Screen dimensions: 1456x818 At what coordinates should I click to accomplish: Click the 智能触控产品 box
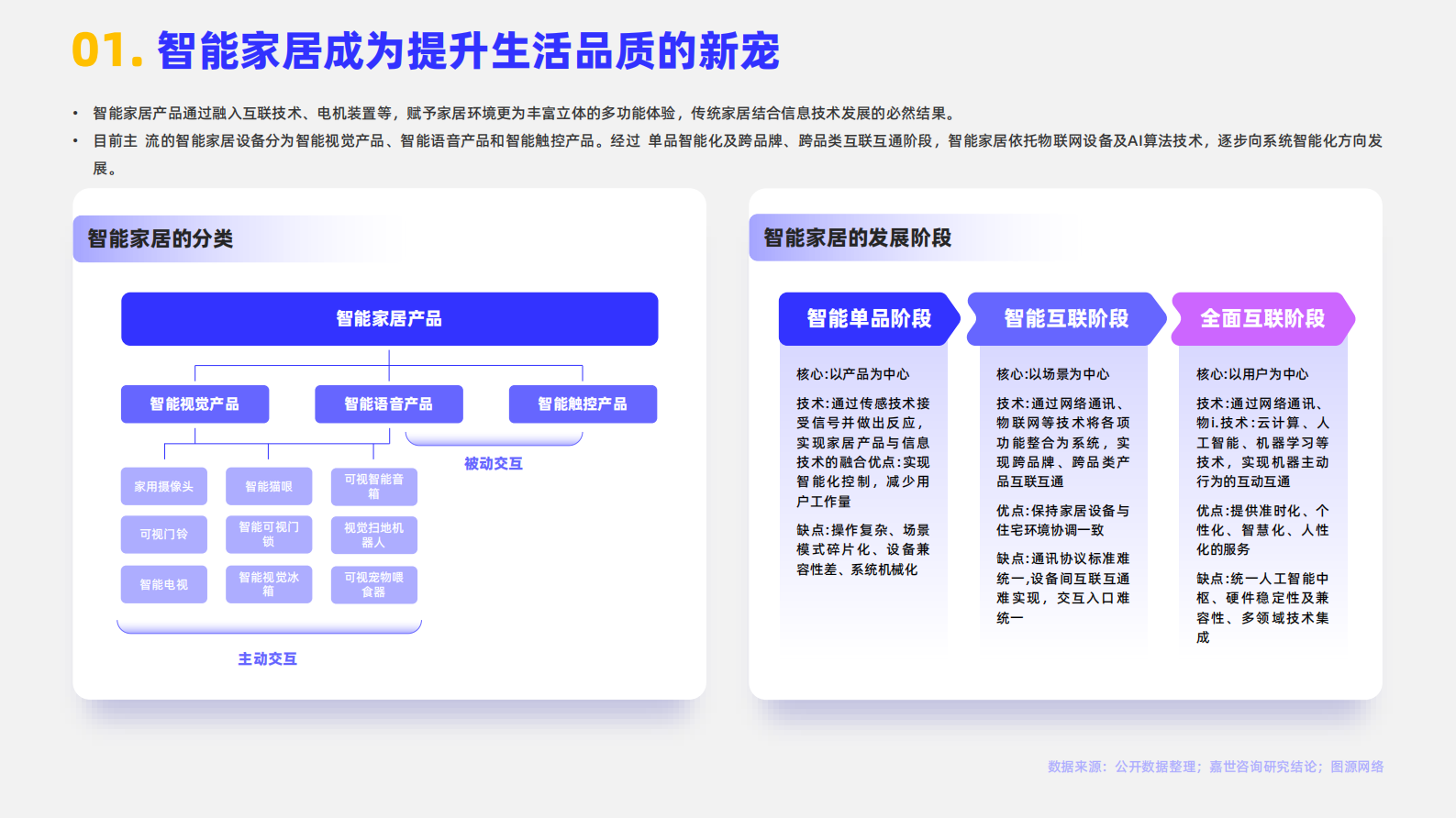pyautogui.click(x=583, y=404)
